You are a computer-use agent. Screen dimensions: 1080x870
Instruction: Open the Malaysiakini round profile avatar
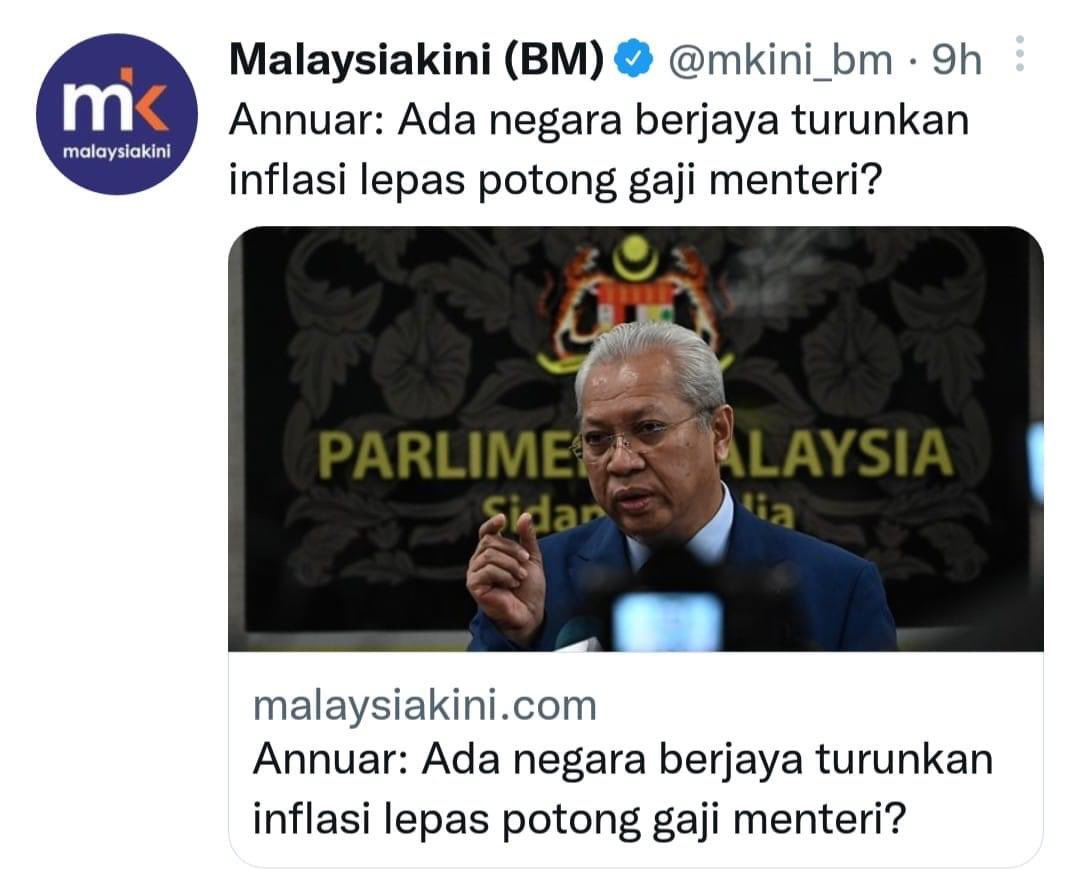tap(116, 114)
